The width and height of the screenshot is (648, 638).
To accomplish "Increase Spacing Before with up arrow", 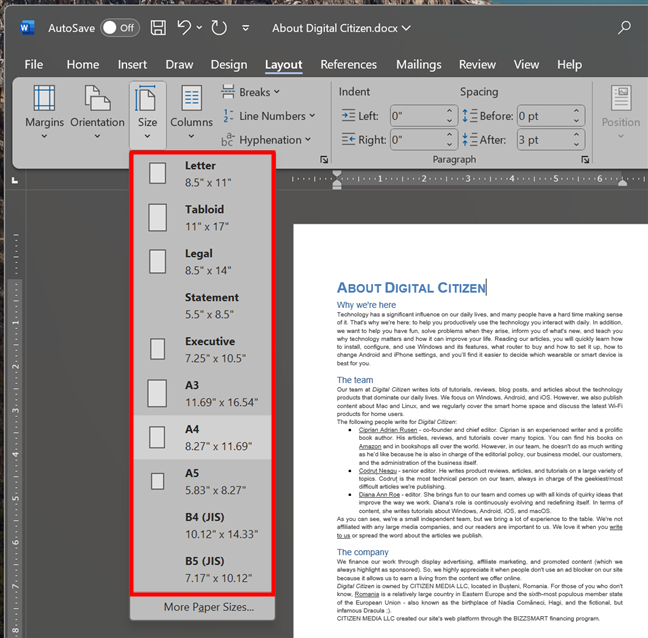I will [x=577, y=110].
